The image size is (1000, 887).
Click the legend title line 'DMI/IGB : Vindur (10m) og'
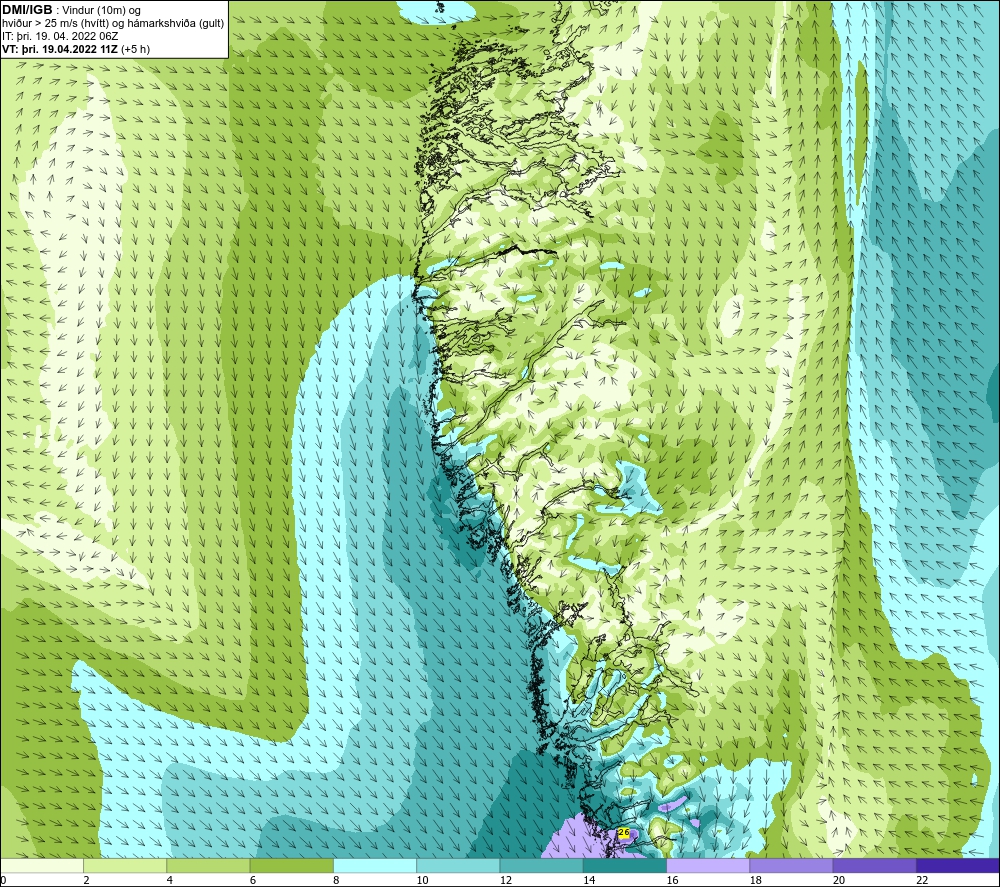point(71,10)
